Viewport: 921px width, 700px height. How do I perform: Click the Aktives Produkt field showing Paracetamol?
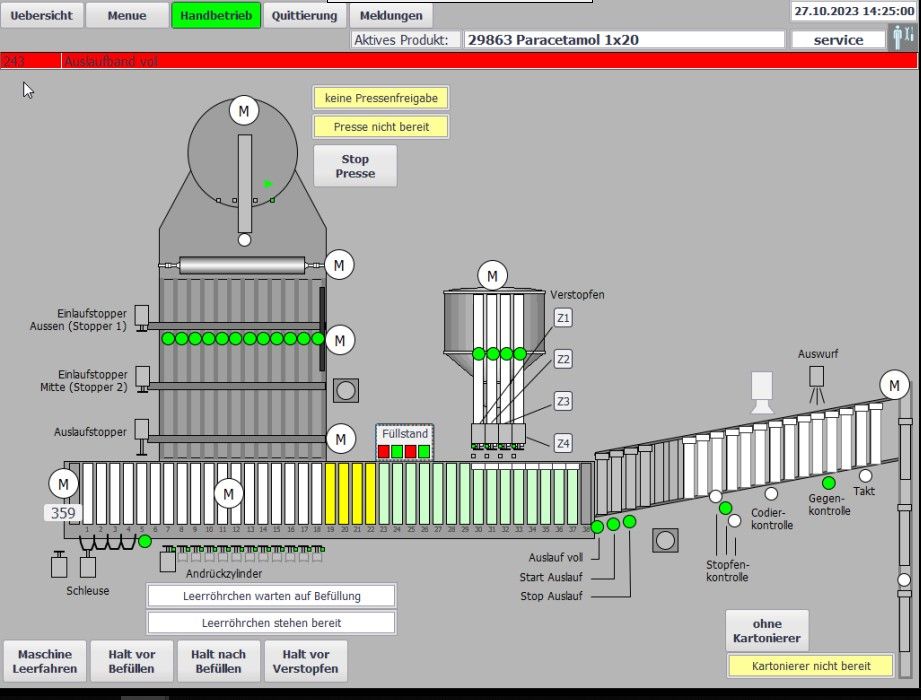(624, 40)
